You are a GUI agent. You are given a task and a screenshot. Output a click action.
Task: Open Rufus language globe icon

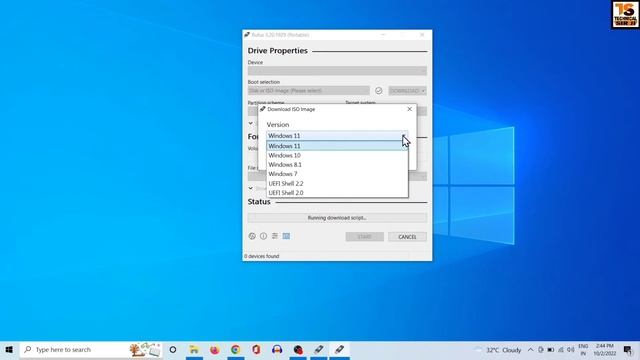coord(252,236)
